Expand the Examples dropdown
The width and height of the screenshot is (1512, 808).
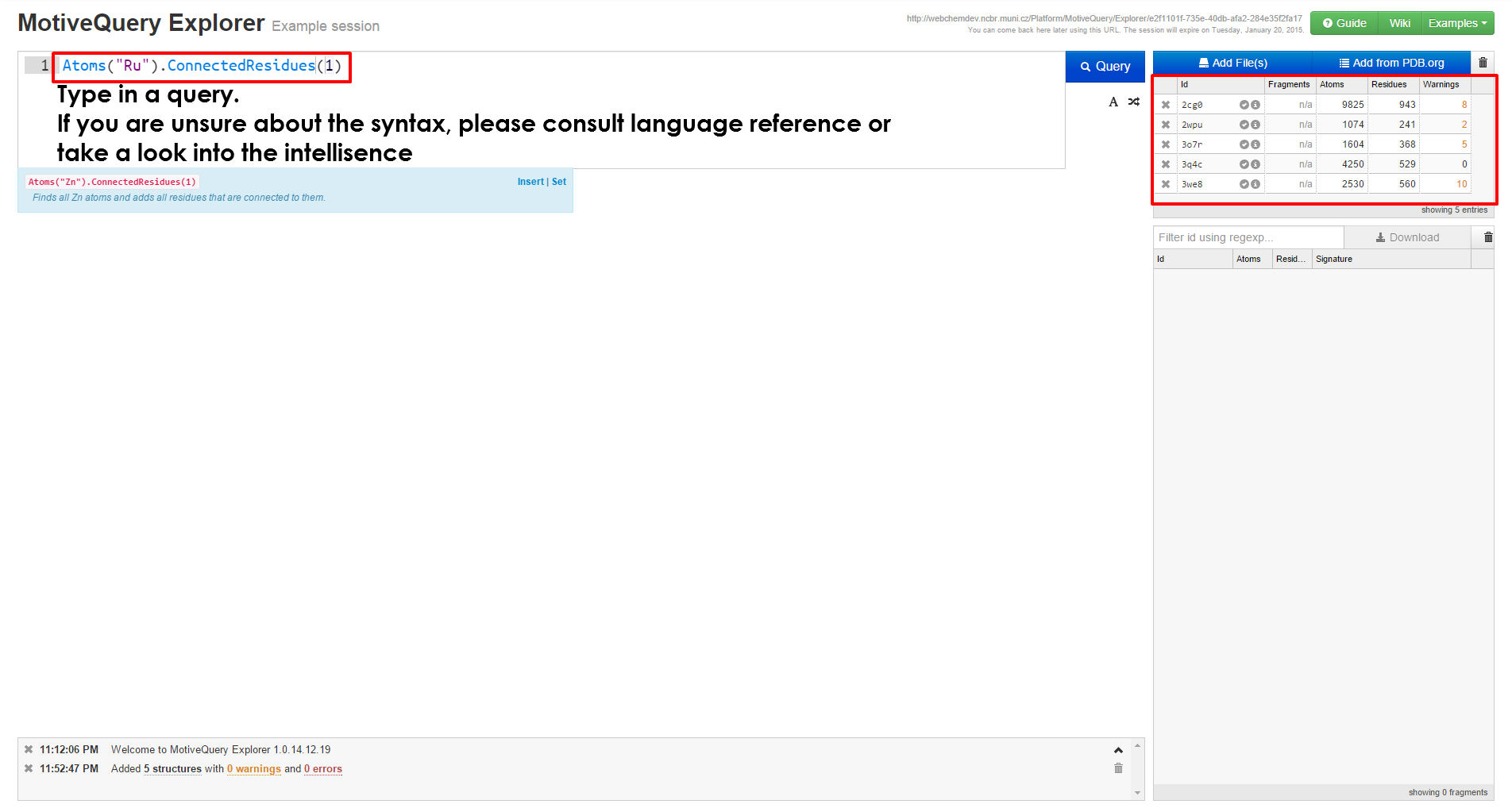[1457, 23]
